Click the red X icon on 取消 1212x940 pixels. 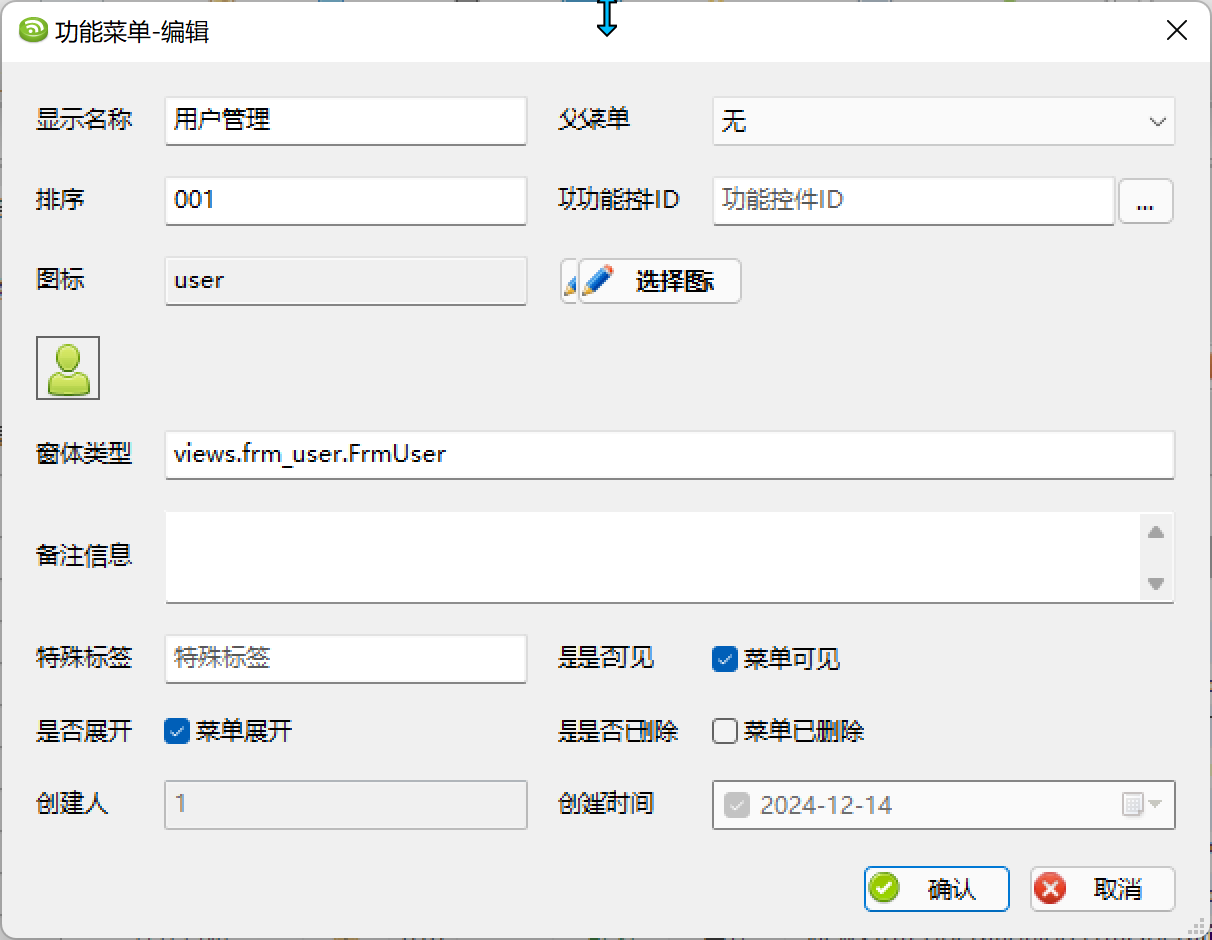(1050, 888)
